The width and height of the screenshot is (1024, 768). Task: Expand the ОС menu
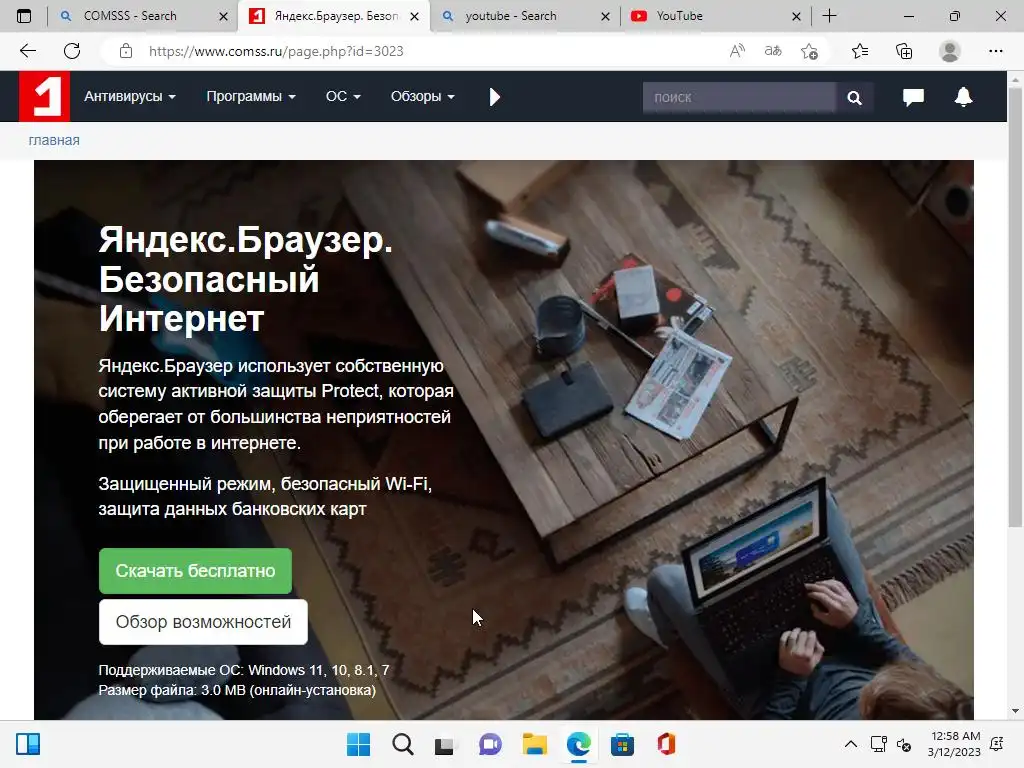pyautogui.click(x=343, y=97)
